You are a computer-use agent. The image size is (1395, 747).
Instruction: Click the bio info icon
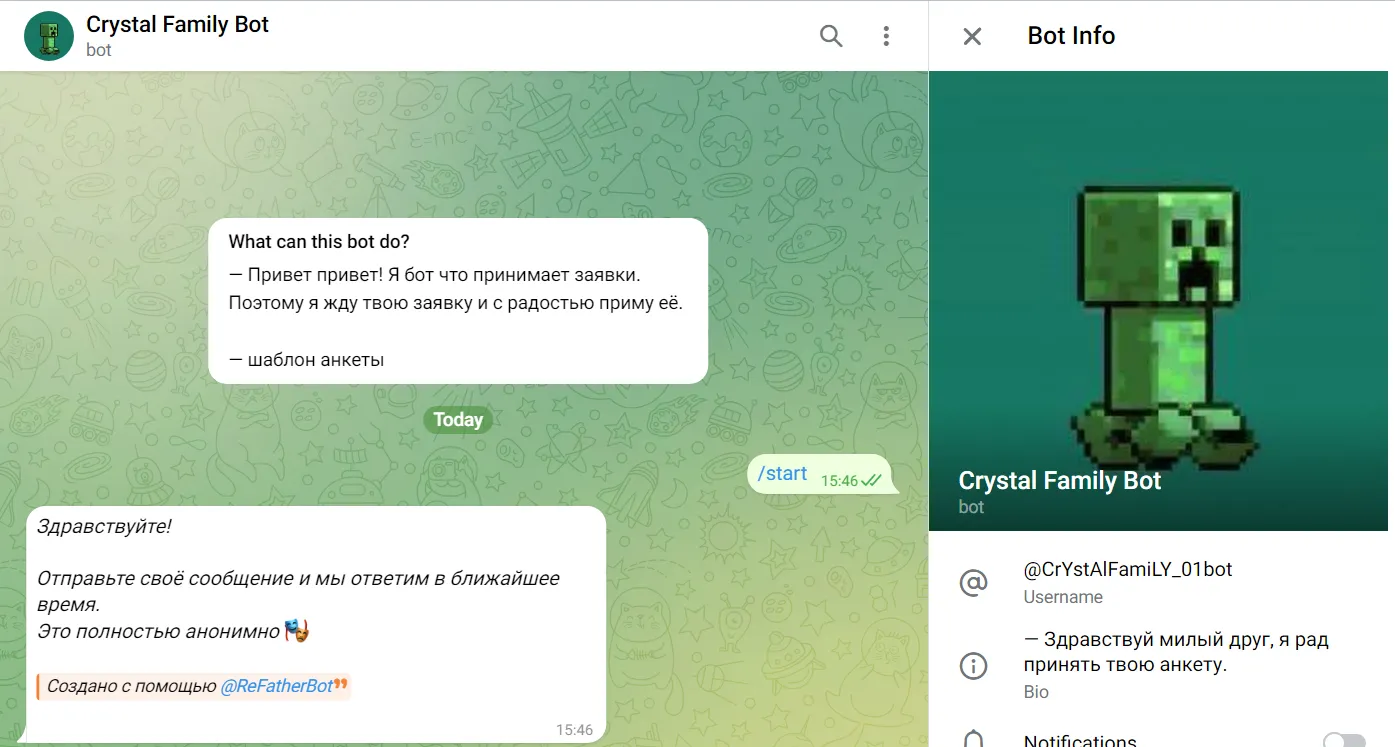tap(973, 665)
